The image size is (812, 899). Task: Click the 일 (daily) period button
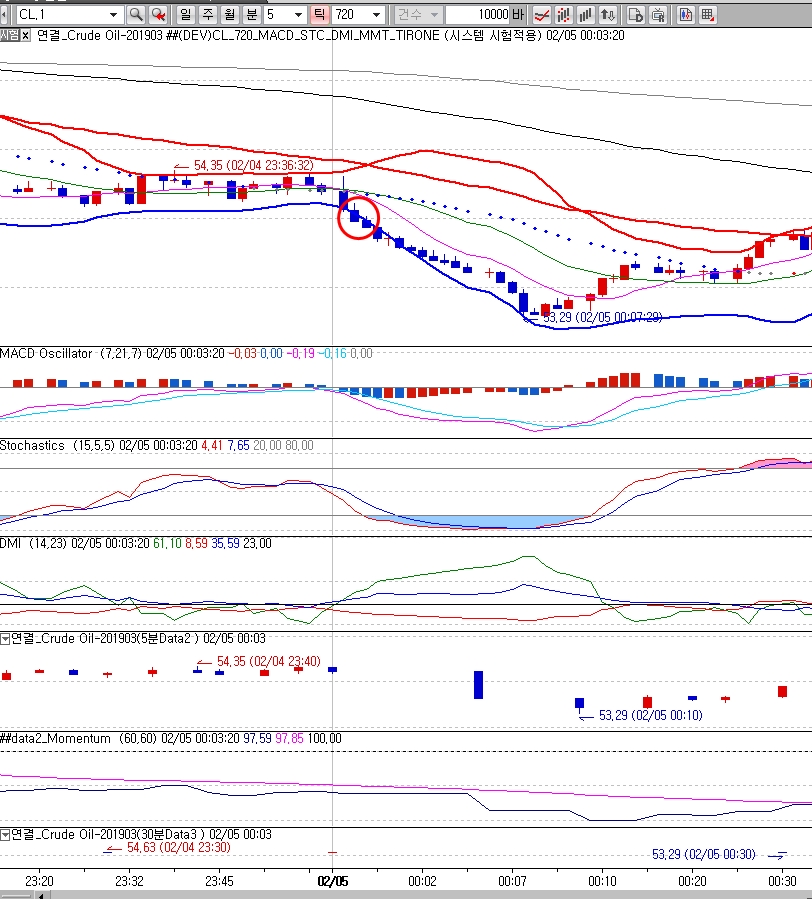pos(185,15)
